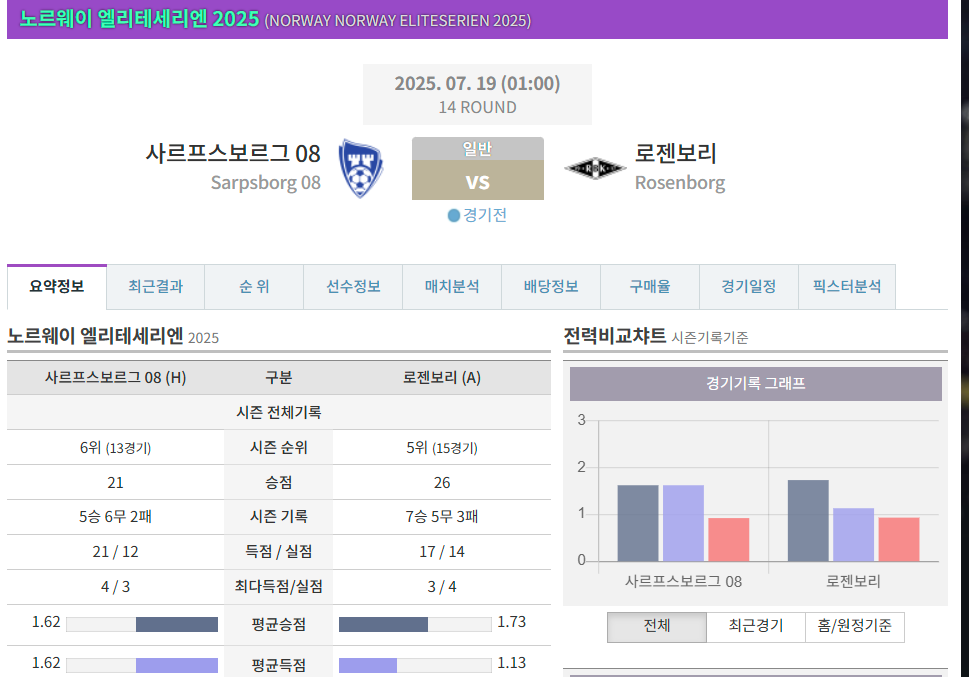The height and width of the screenshot is (677, 969).
Task: Click the 1.73 평균승점 value
Action: pos(512,622)
